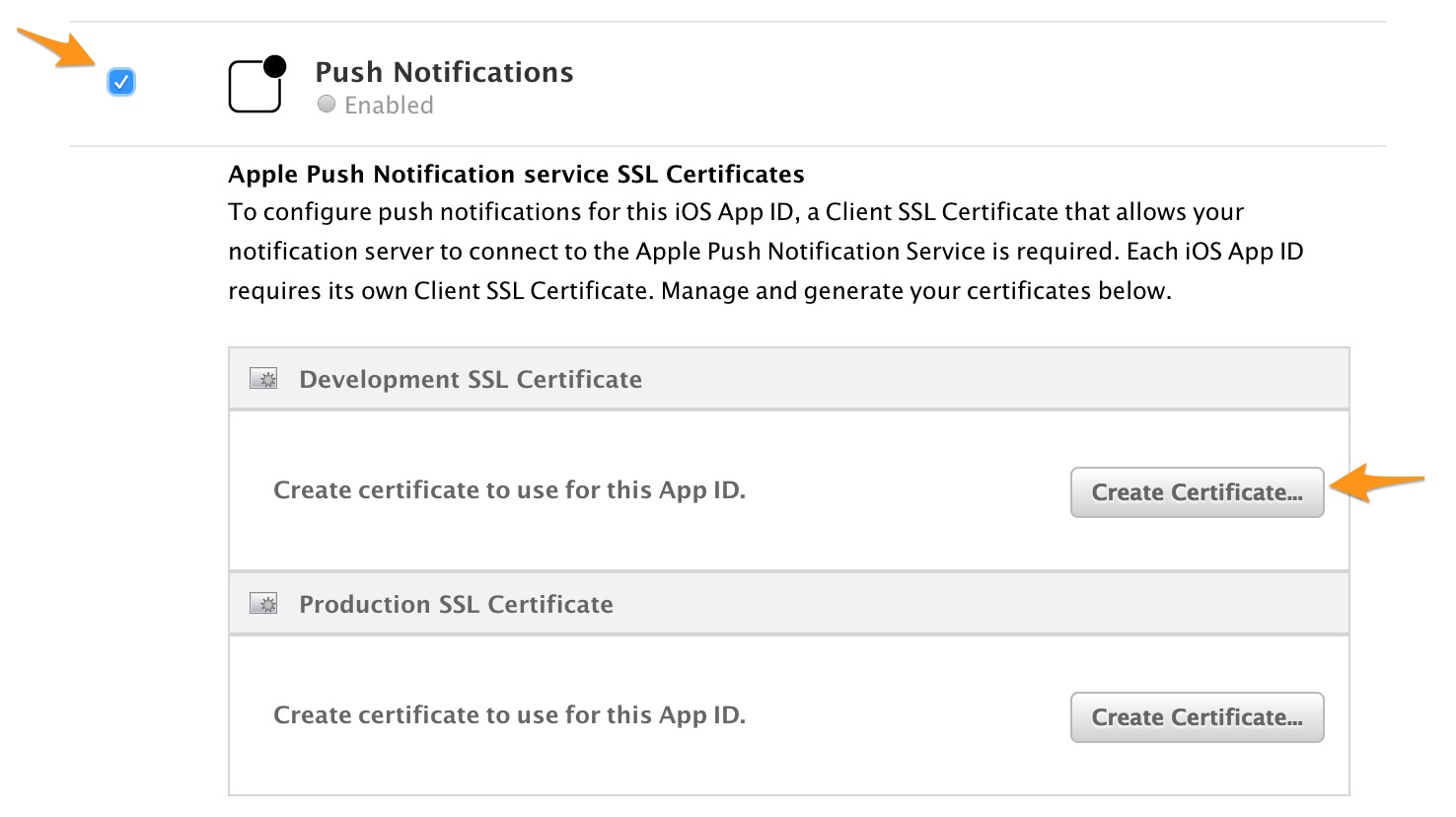
Task: Select the Push Notifications title text
Action: [x=444, y=72]
